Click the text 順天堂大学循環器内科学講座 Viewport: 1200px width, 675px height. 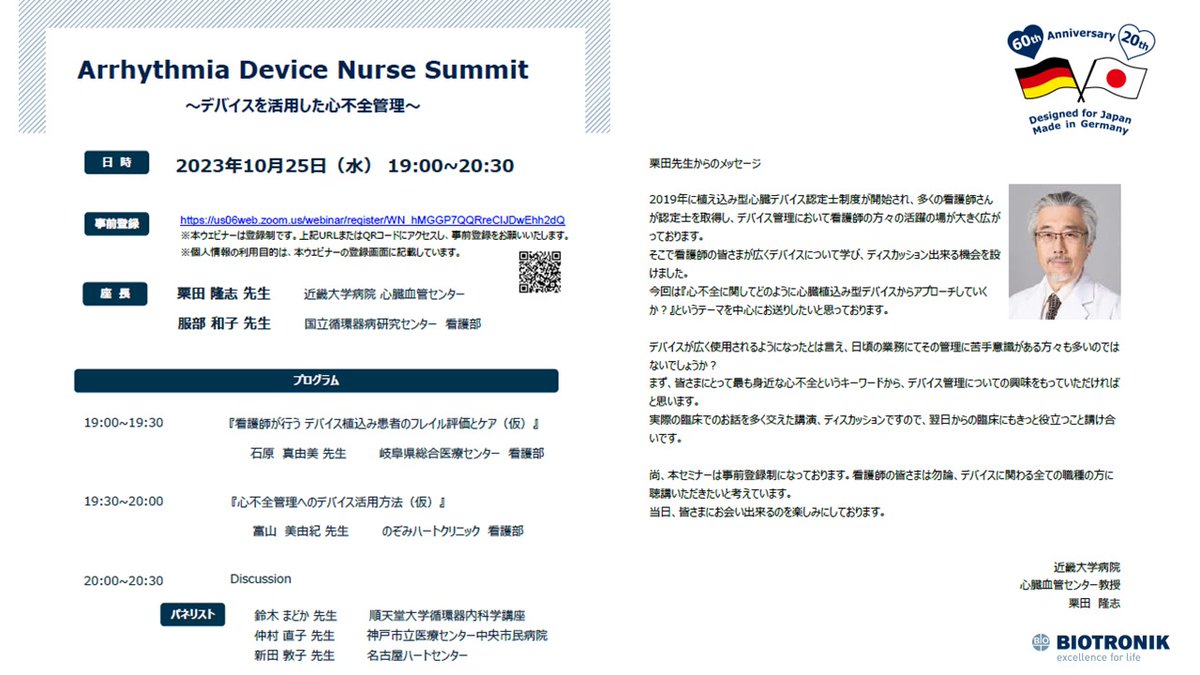(447, 616)
